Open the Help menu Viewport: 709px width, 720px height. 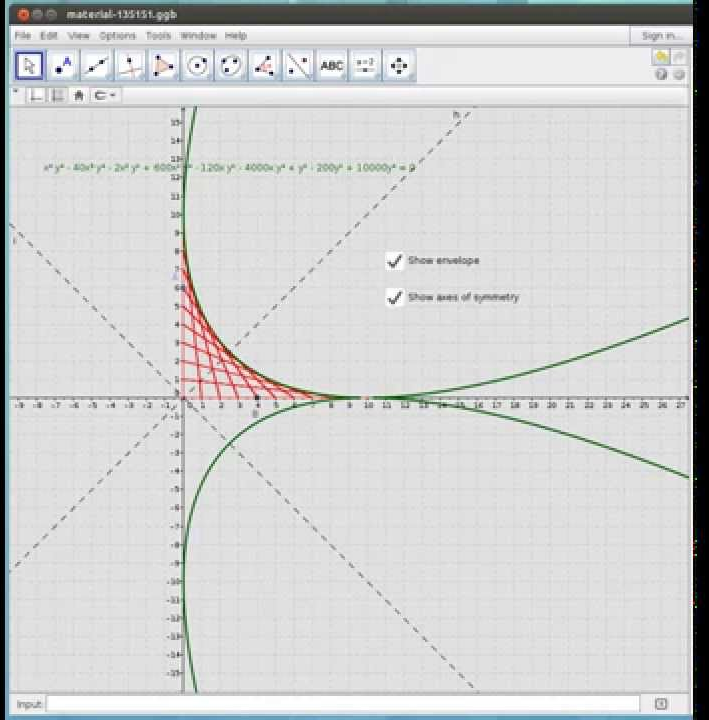point(236,35)
